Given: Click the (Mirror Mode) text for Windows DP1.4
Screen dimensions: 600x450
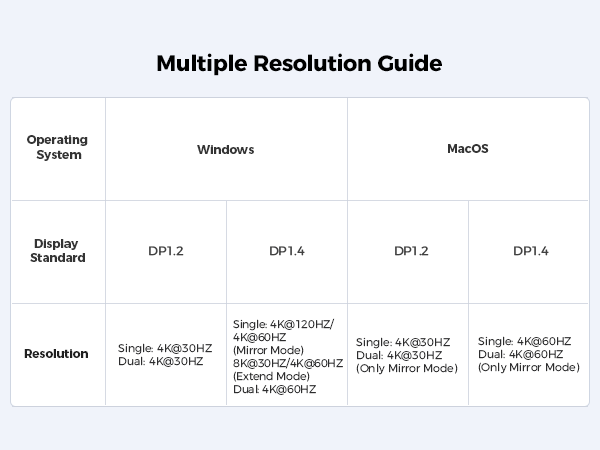Looking at the screenshot, I should tap(267, 350).
